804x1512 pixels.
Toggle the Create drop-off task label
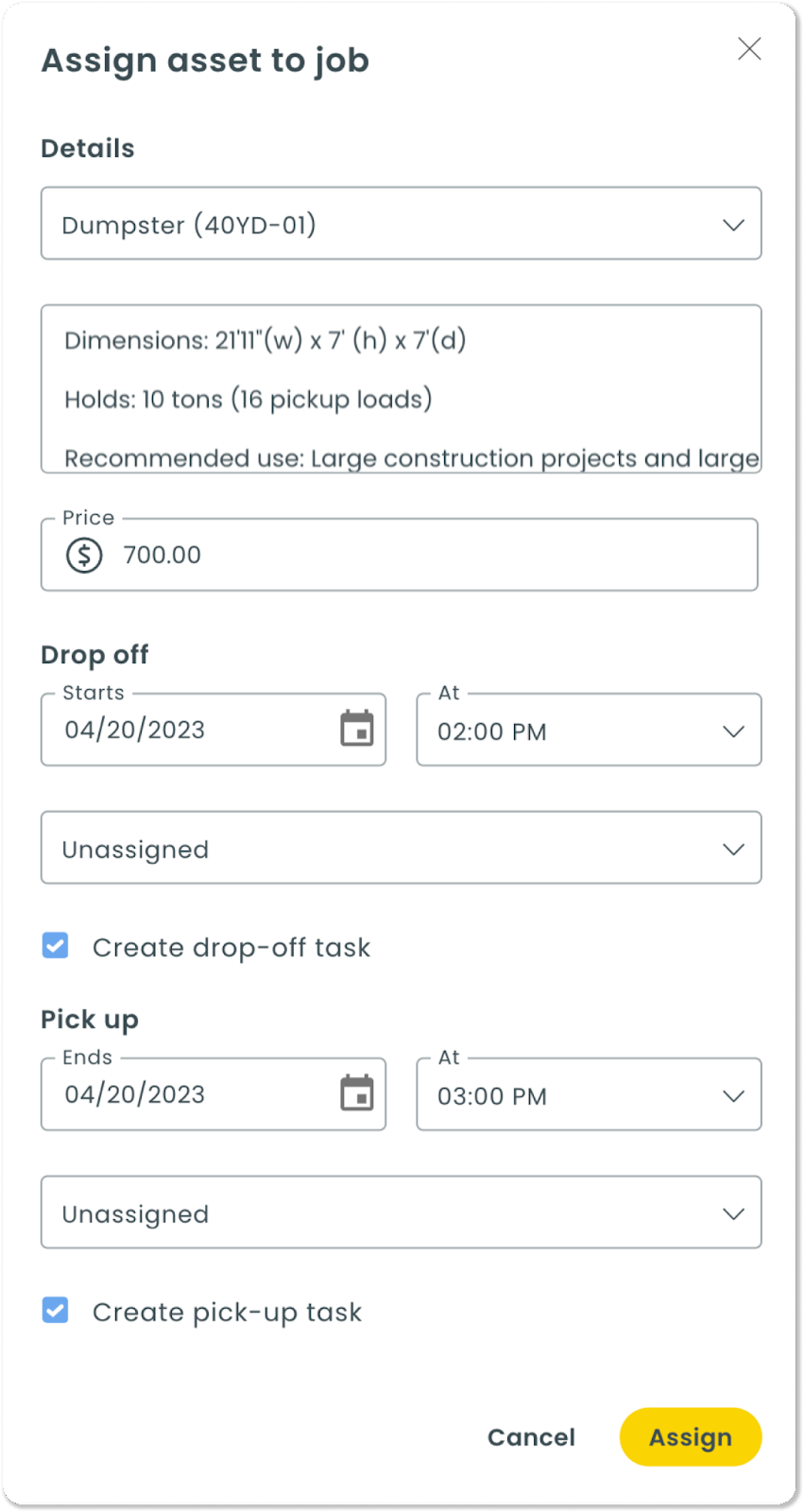point(231,947)
